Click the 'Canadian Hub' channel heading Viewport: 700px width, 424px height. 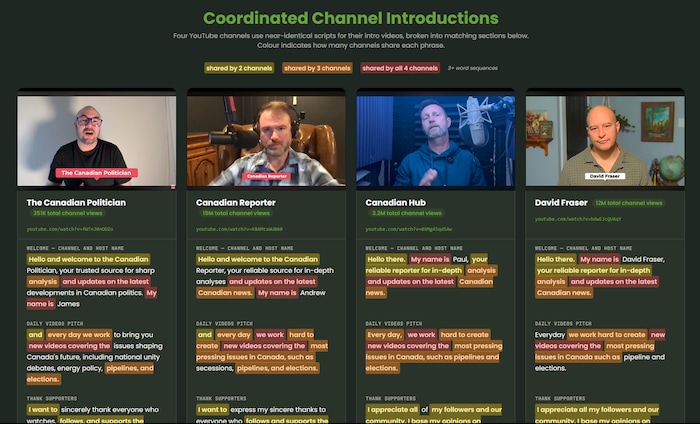pyautogui.click(x=396, y=203)
